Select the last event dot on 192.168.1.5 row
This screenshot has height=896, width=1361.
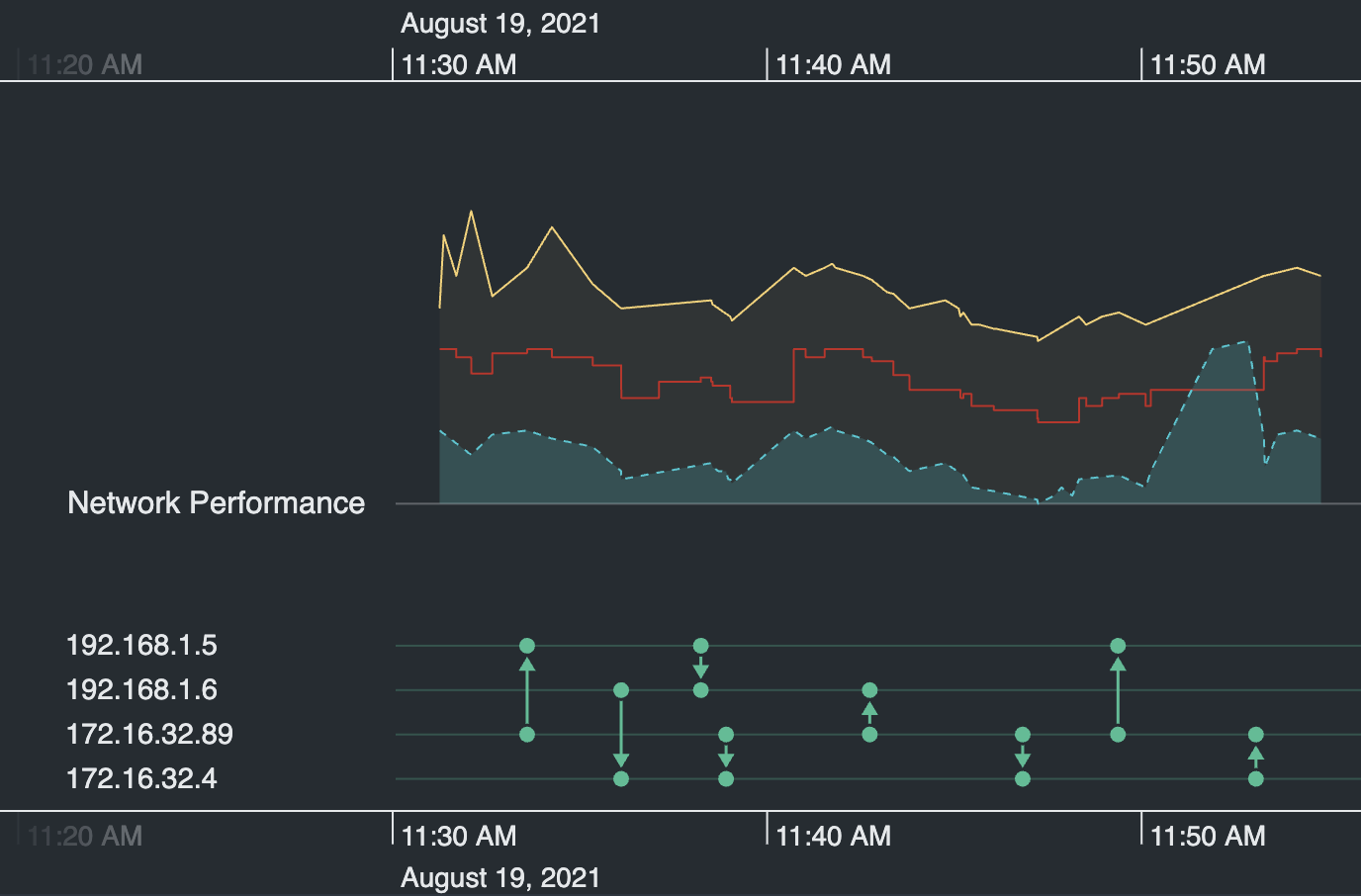[x=1118, y=645]
